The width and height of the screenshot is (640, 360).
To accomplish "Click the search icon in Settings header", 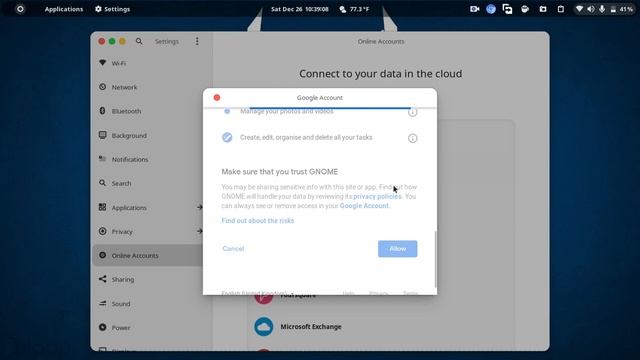I will (139, 41).
